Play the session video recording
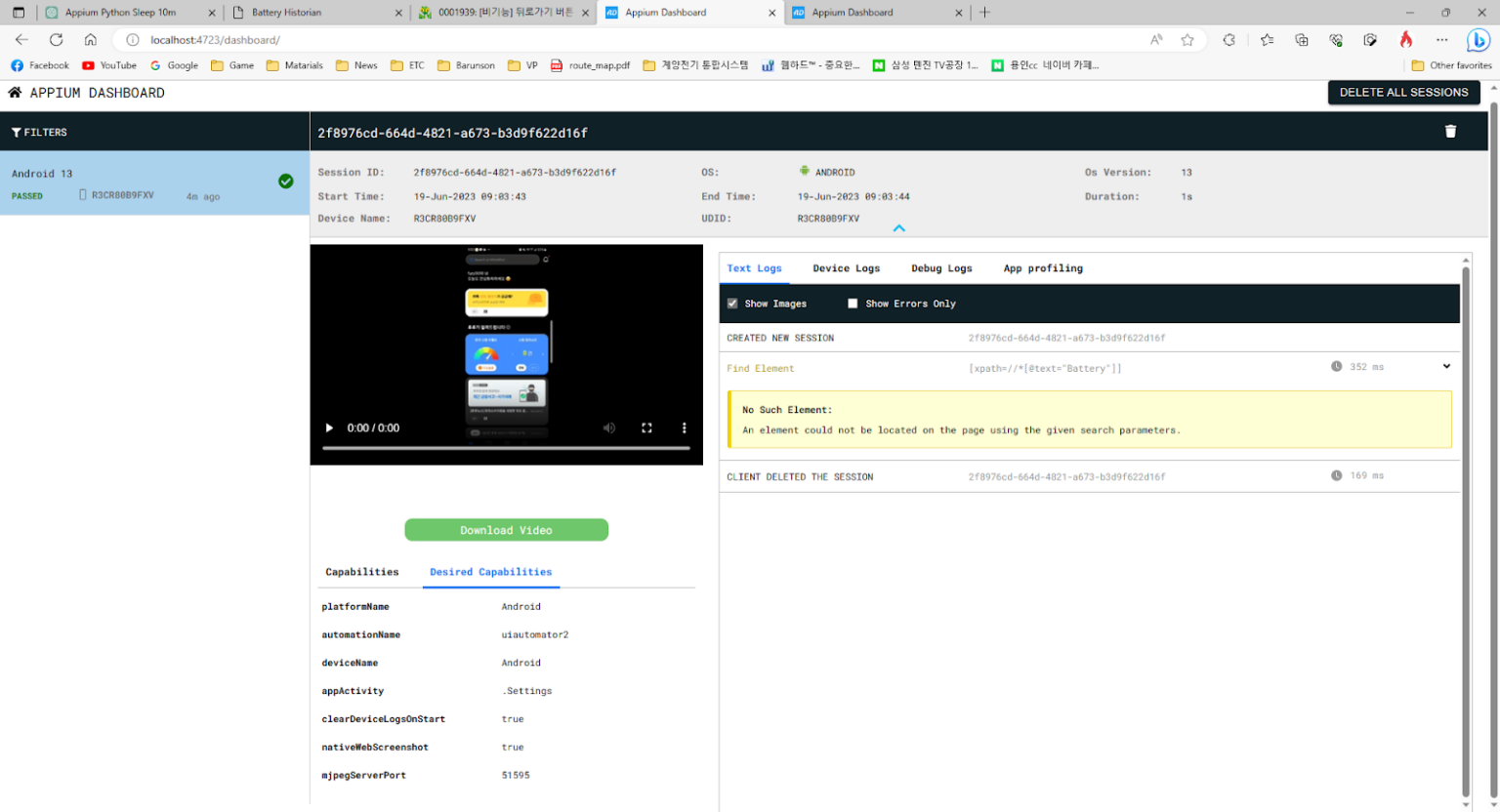 coord(329,428)
